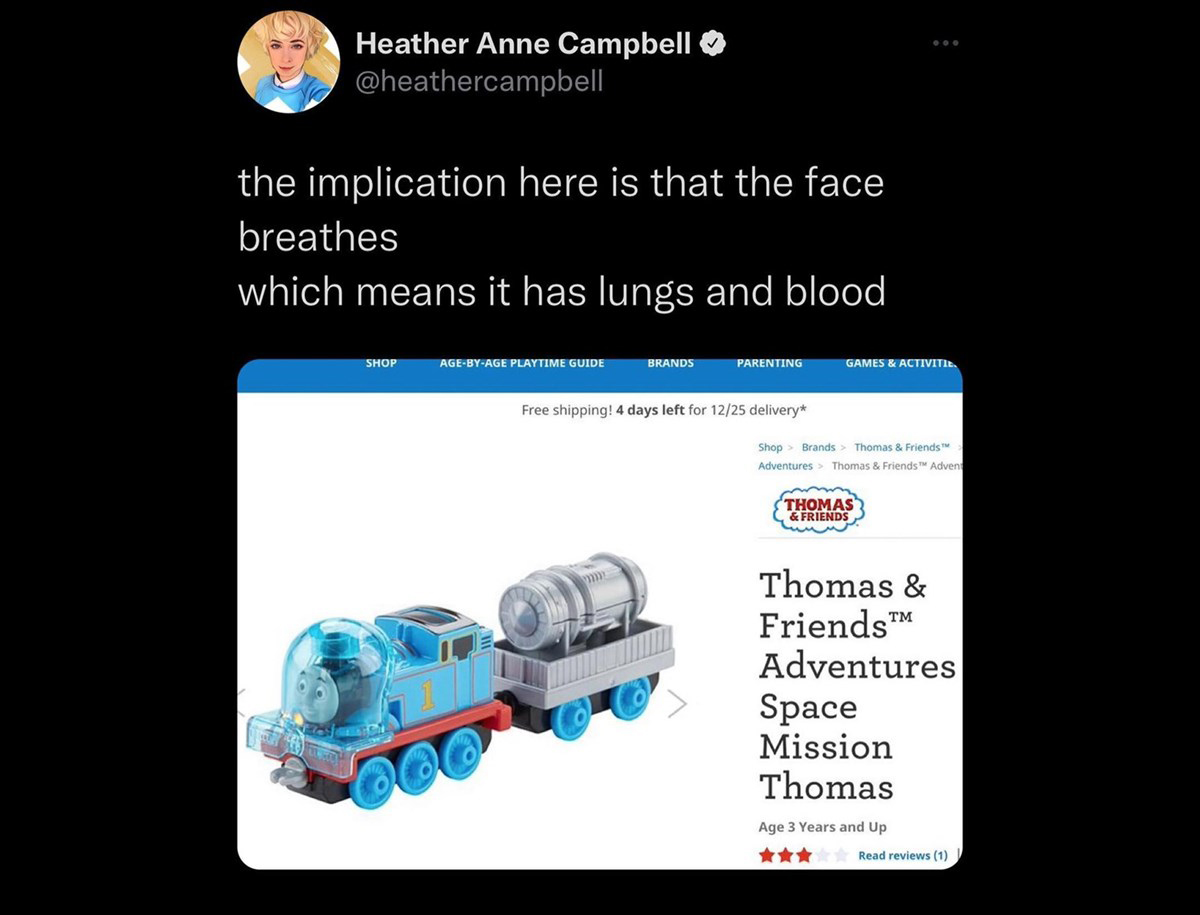Follow the Shop breadcrumb link
Image resolution: width=1200 pixels, height=915 pixels.
pos(770,447)
